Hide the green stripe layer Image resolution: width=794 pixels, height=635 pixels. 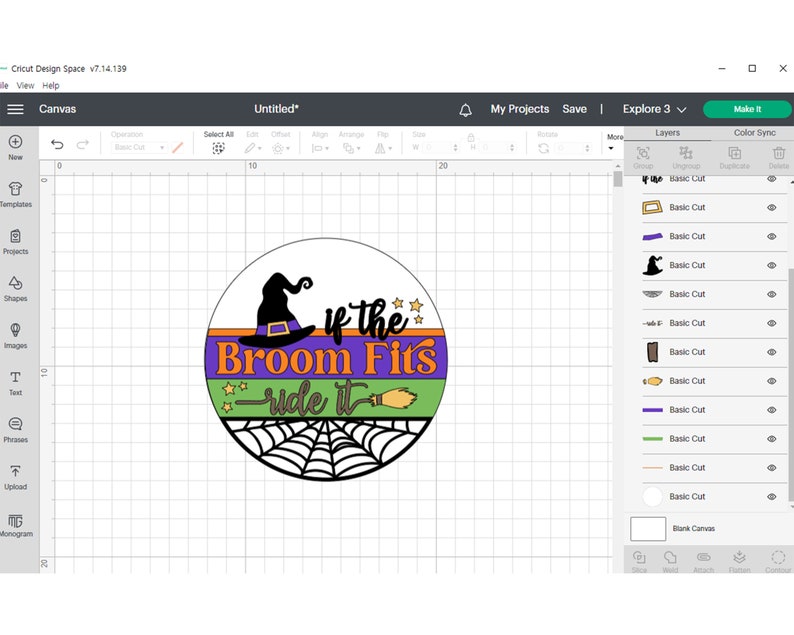pyautogui.click(x=772, y=439)
